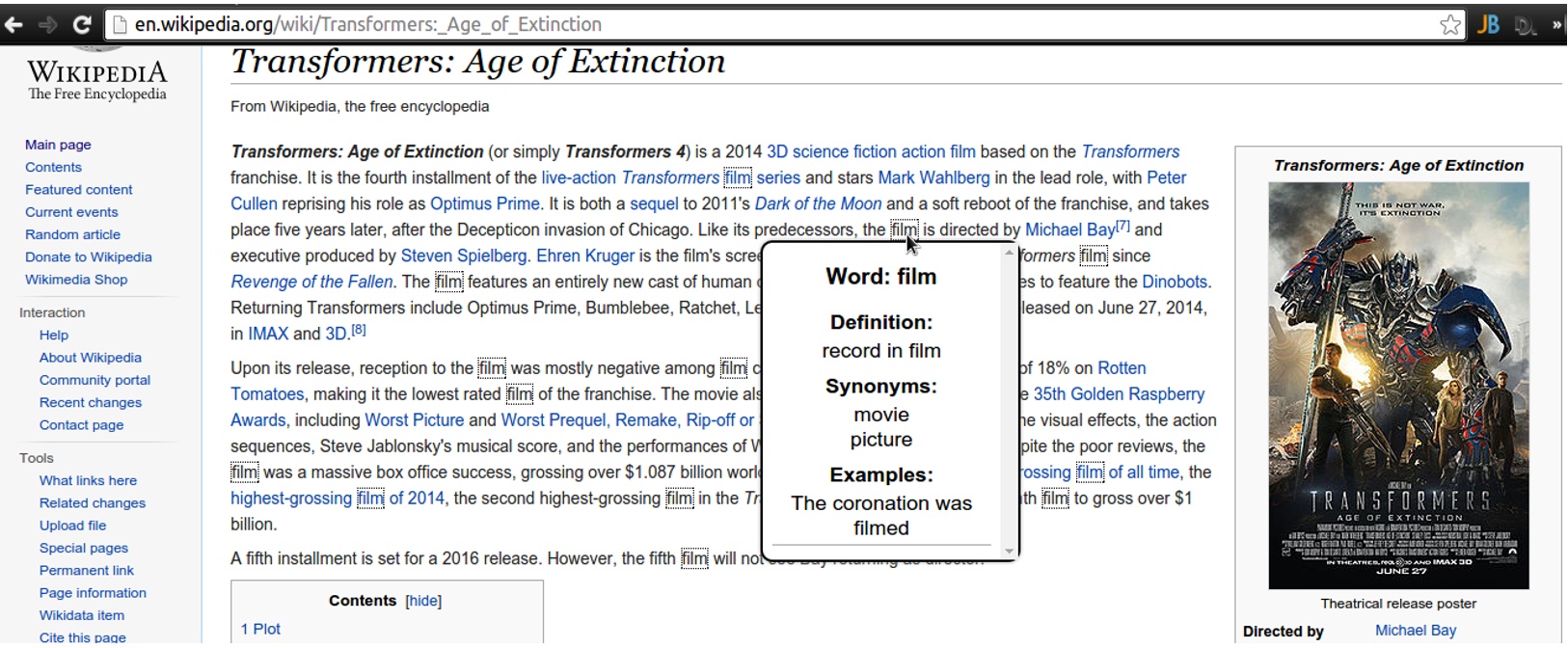Follow the Steven Spielberg link
This screenshot has height=648, width=1568.
point(464,256)
